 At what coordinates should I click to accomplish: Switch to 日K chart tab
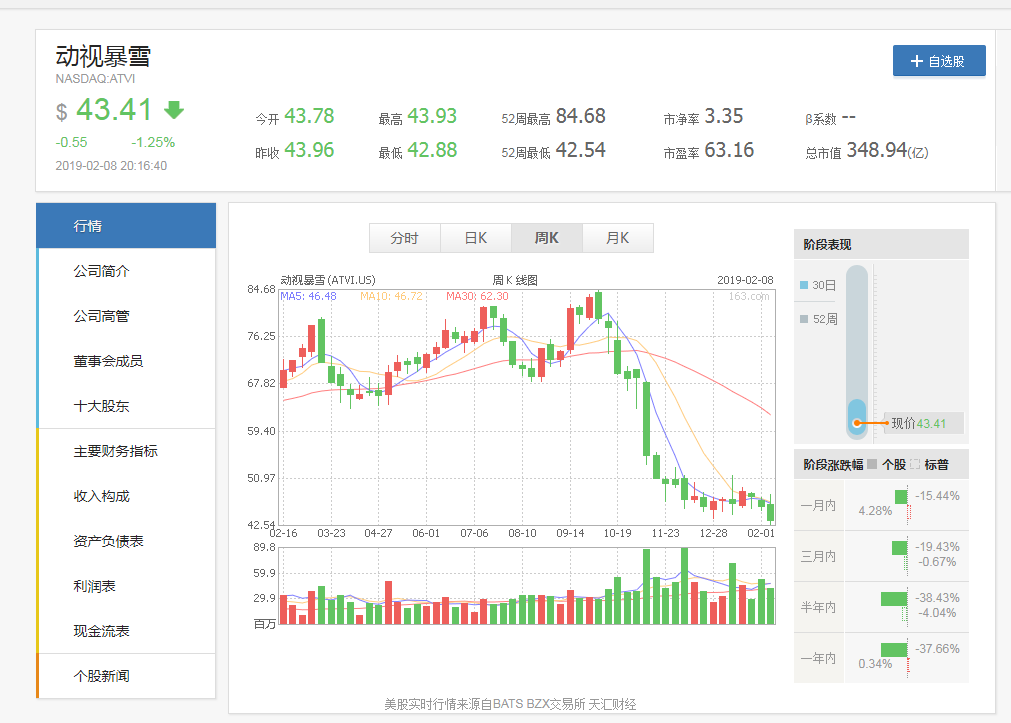pos(476,238)
